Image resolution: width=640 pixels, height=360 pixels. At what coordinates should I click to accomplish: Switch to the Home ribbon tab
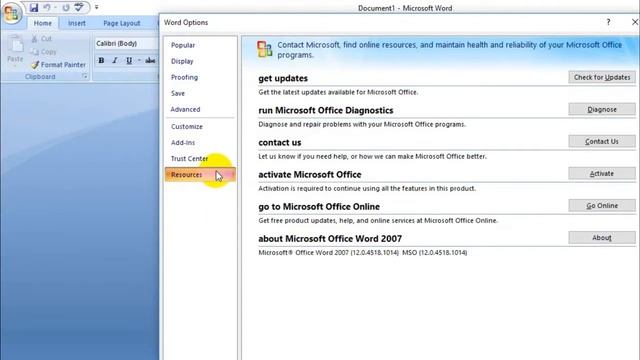[42, 23]
